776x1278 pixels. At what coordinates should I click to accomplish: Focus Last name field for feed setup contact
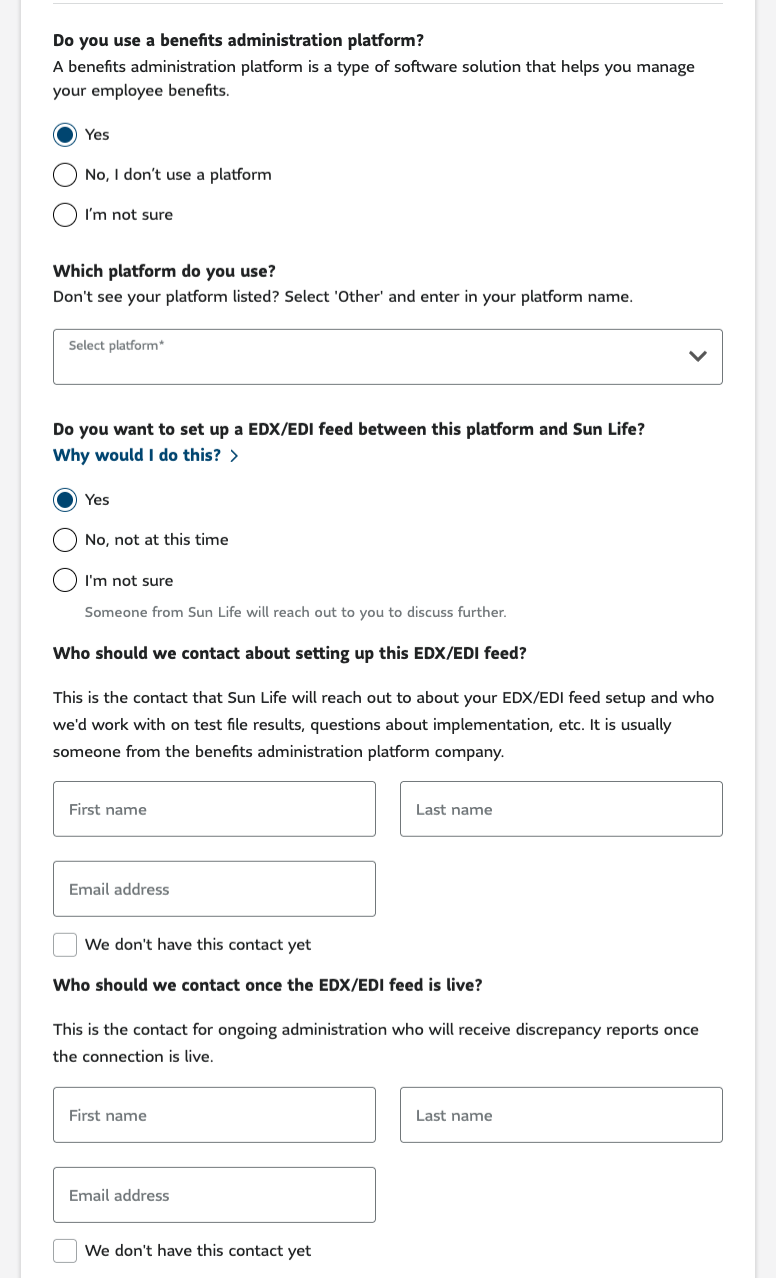pyautogui.click(x=561, y=809)
